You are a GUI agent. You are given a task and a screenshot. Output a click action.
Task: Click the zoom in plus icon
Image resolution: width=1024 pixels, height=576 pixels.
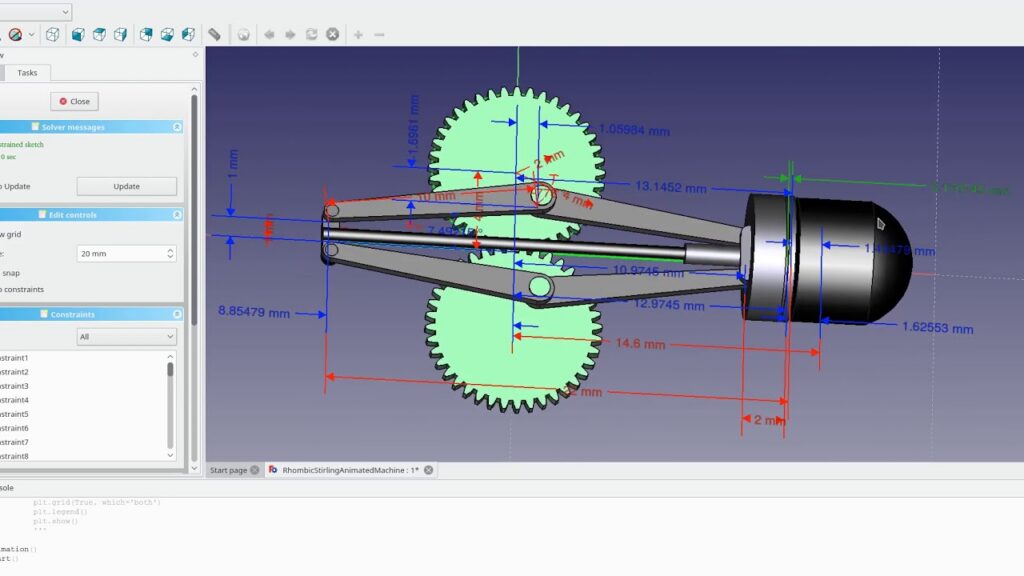(x=358, y=34)
